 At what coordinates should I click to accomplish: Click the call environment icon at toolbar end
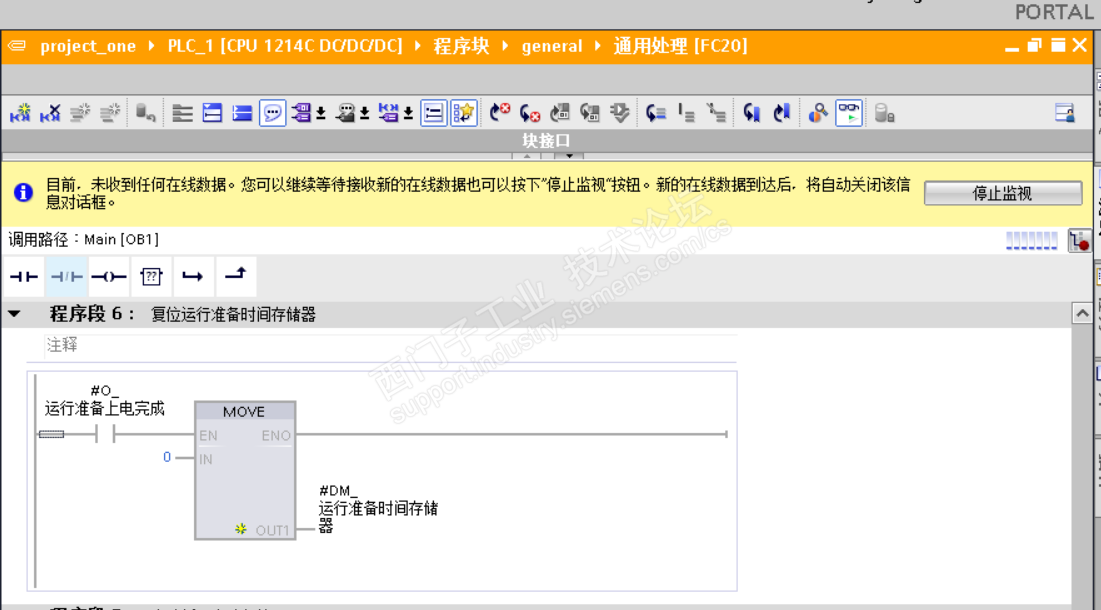1065,113
